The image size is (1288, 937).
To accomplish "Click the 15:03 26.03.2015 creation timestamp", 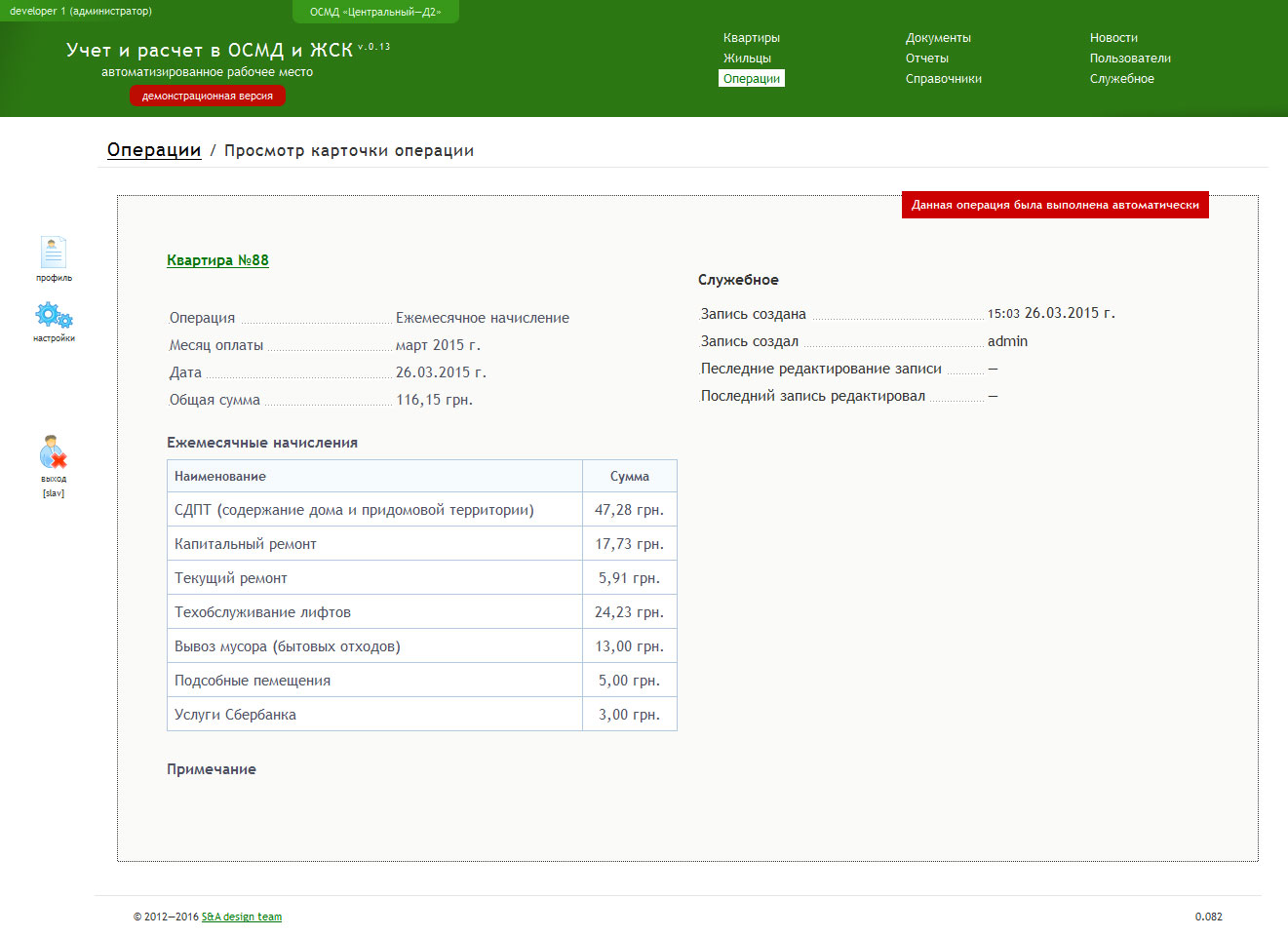I will pos(1051,313).
